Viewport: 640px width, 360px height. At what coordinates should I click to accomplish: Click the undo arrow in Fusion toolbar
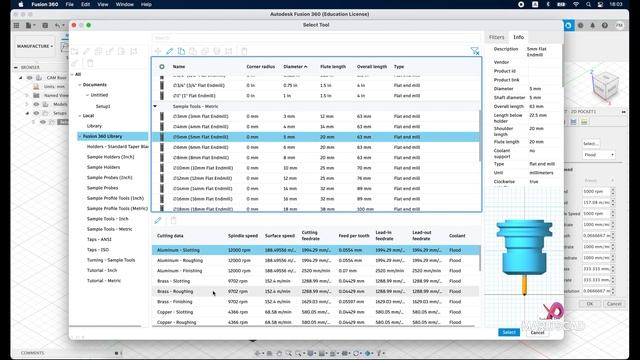[58, 25]
